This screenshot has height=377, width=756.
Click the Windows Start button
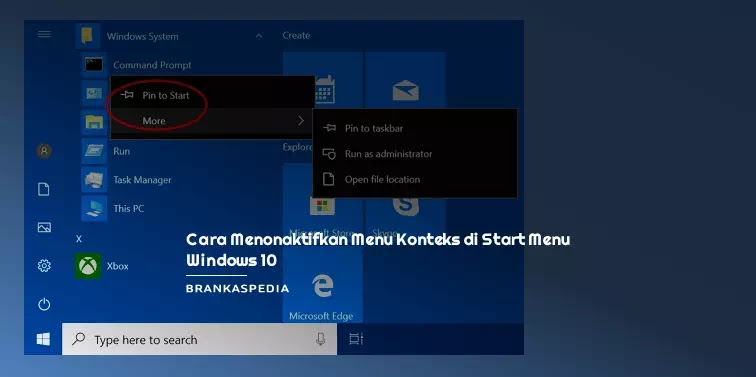(43, 339)
